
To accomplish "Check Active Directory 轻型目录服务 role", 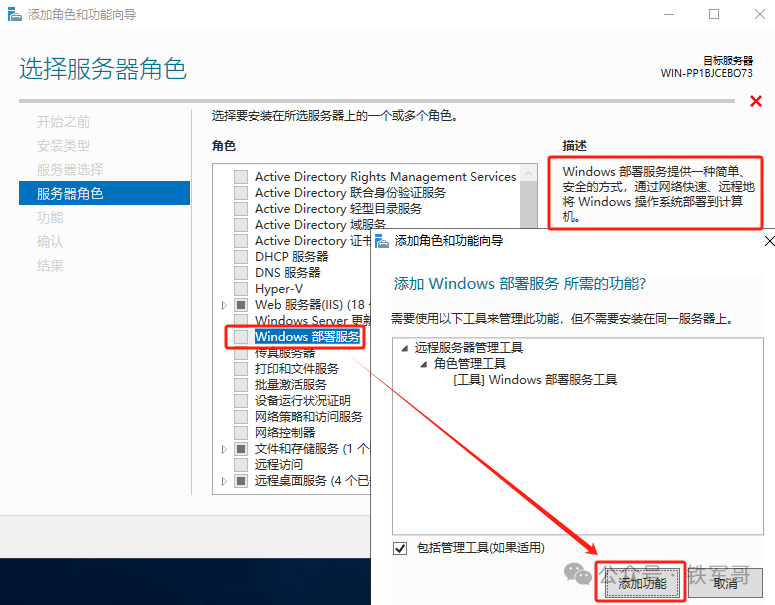I will pyautogui.click(x=241, y=209).
